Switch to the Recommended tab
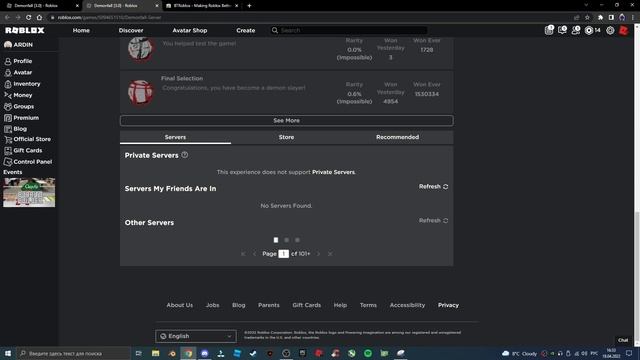 398,138
